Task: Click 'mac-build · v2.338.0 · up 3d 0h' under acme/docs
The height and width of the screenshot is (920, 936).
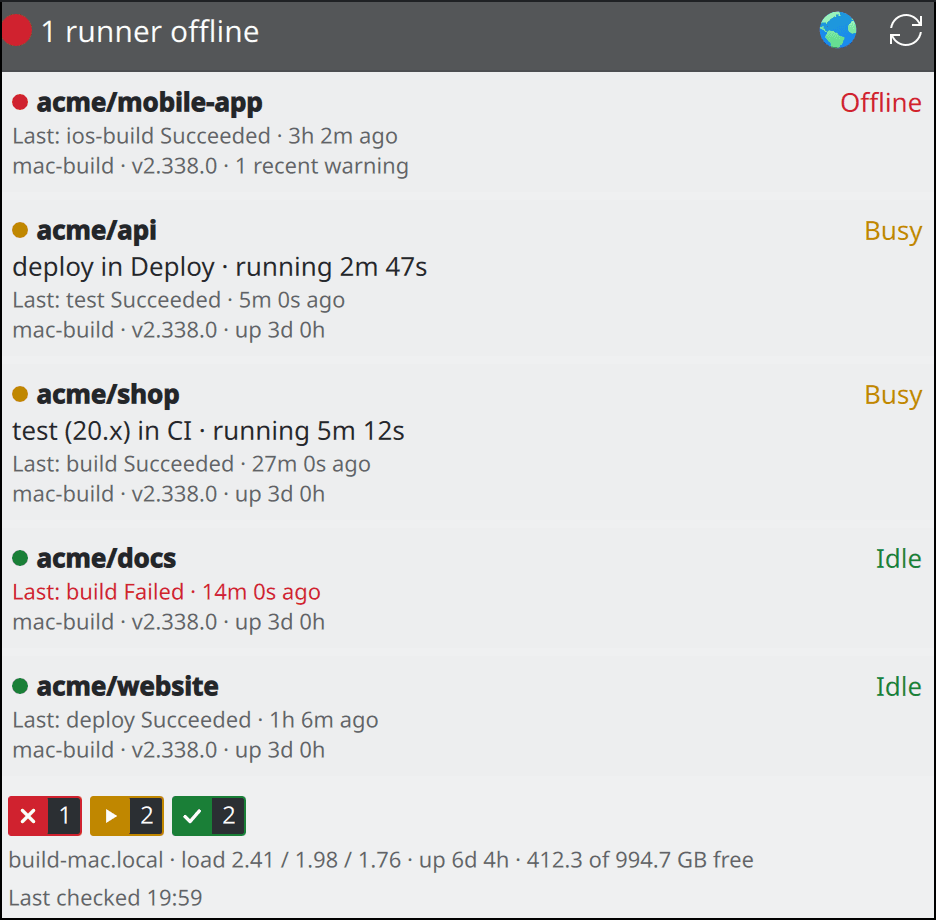Action: click(168, 622)
